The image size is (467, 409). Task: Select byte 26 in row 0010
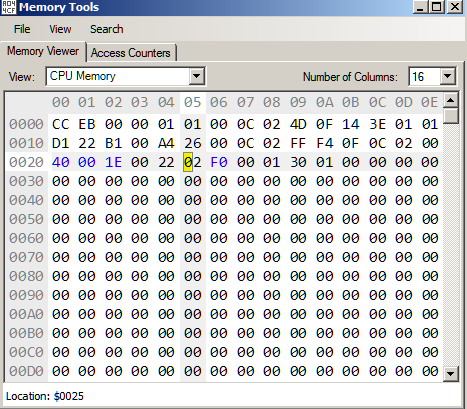click(193, 143)
